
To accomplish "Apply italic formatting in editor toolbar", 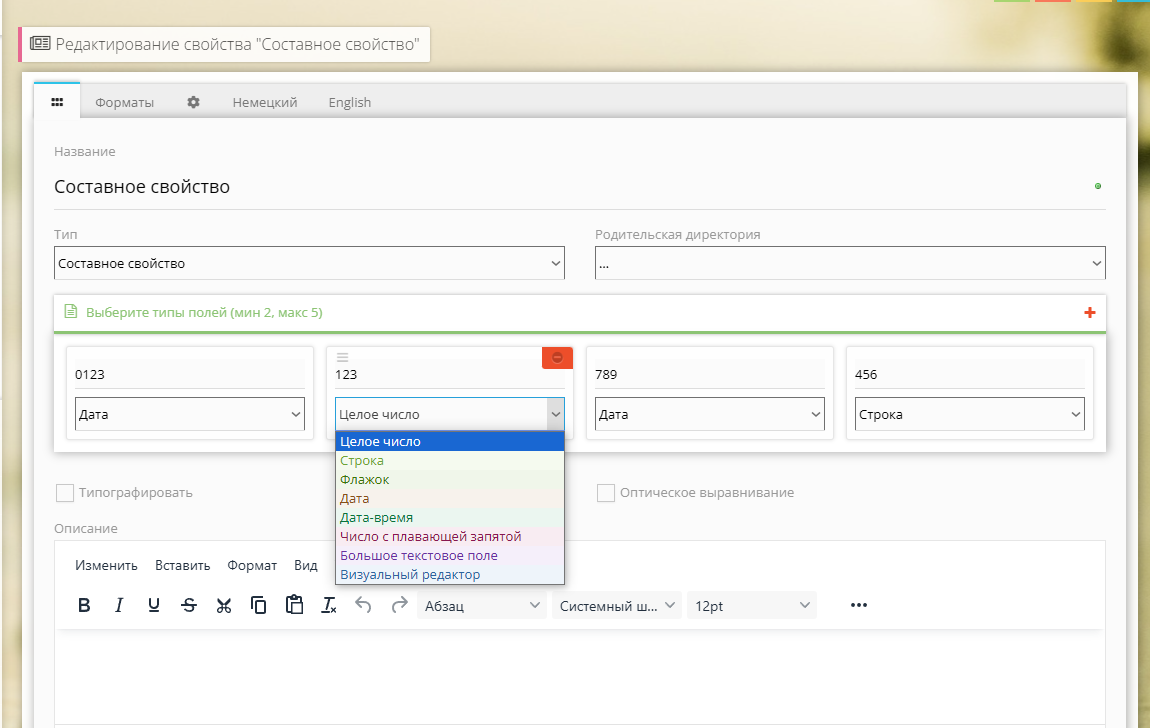I will pos(119,605).
